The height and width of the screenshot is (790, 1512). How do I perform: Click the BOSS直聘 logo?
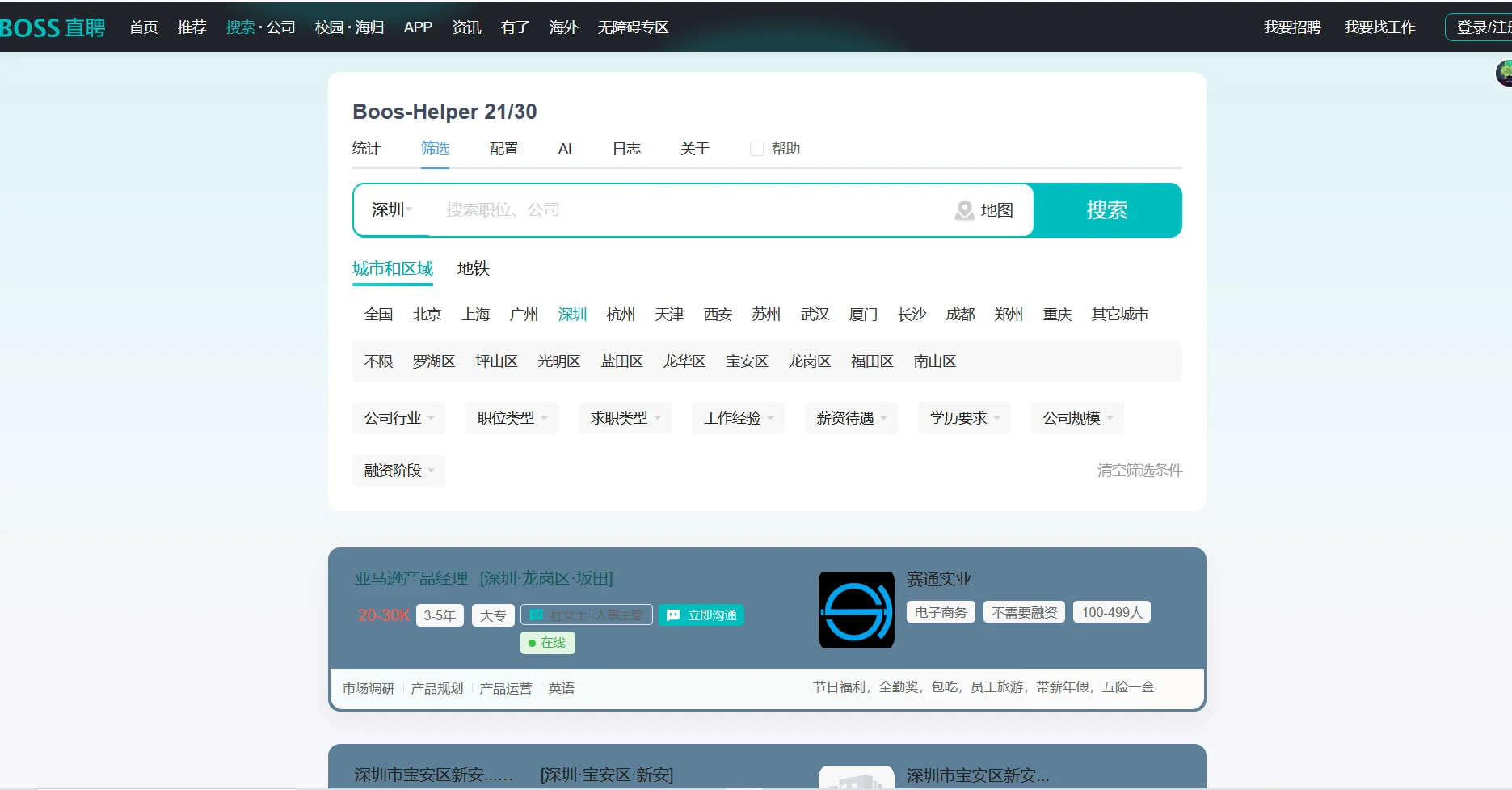tap(53, 27)
